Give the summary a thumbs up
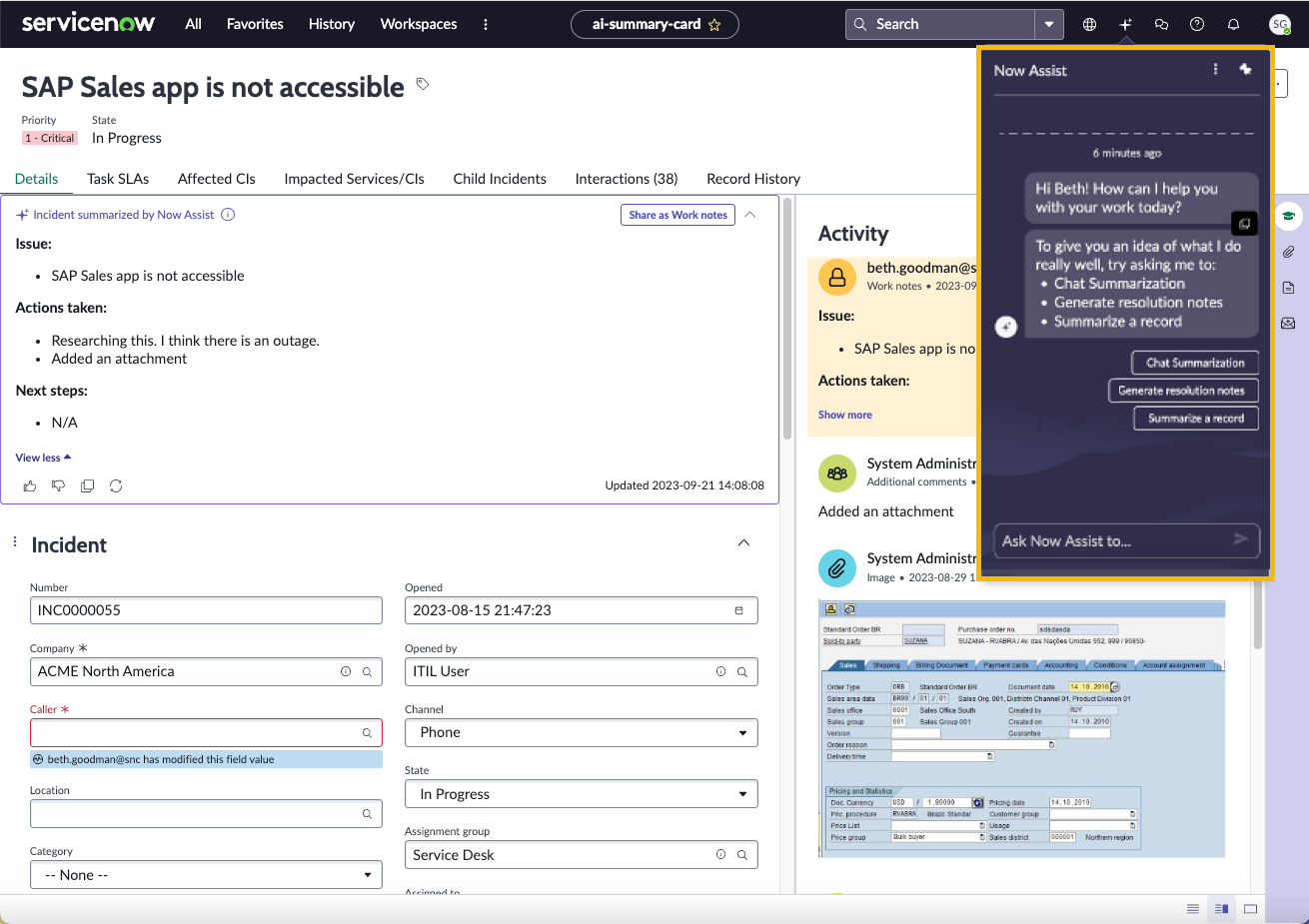Viewport: 1309px width, 924px height. coord(30,485)
